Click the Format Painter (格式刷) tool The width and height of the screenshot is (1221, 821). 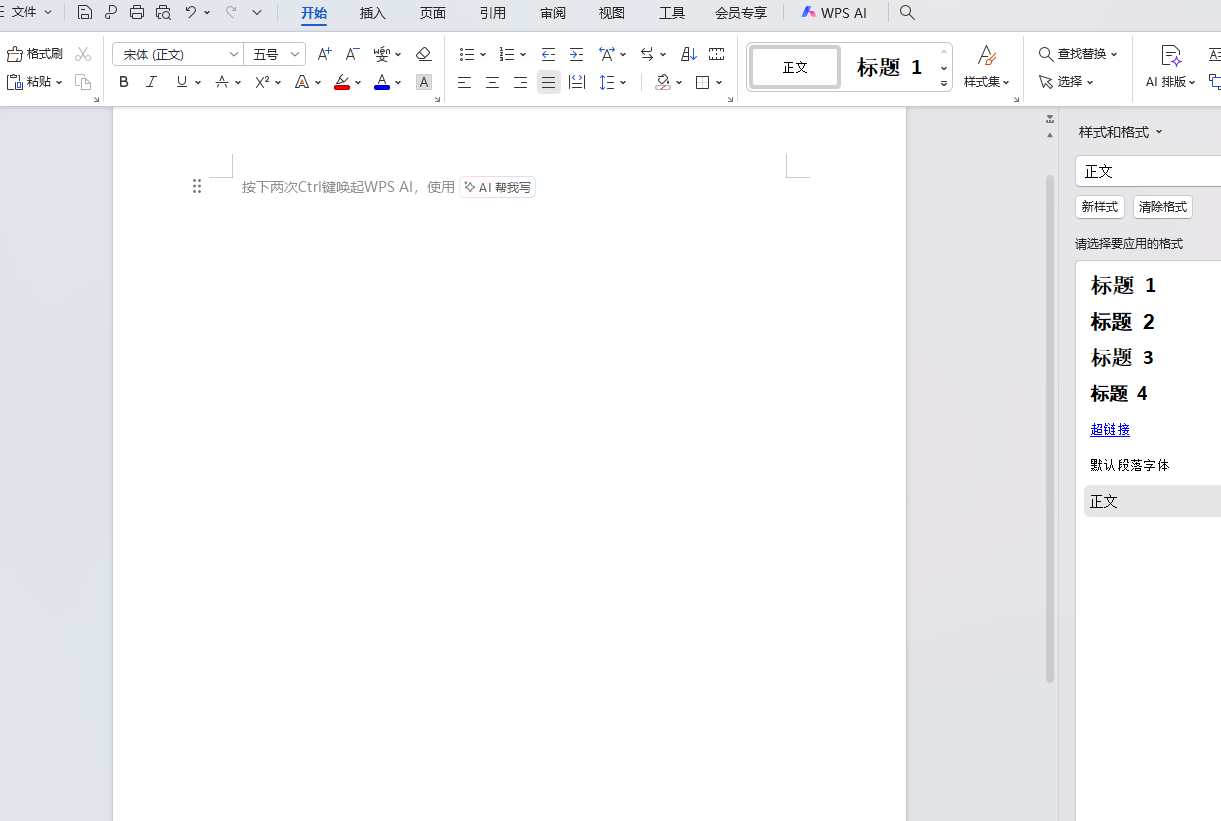tap(35, 54)
